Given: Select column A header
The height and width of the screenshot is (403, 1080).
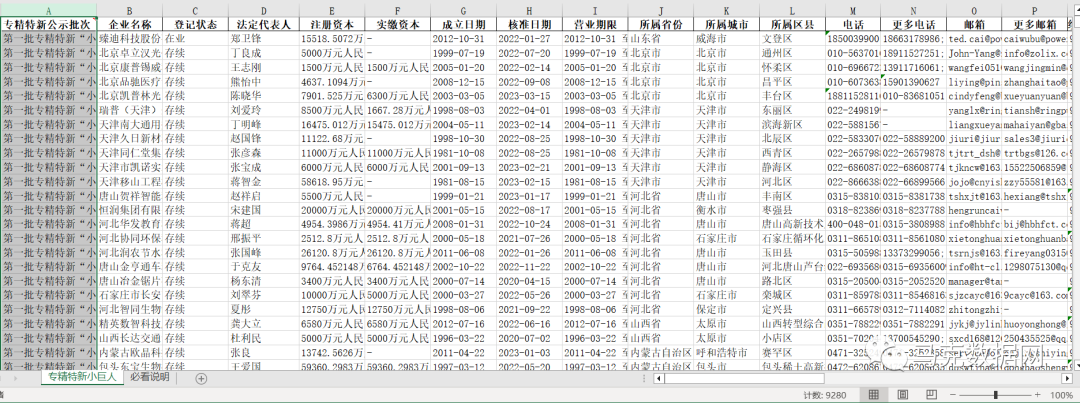Looking at the screenshot, I should pyautogui.click(x=49, y=10).
